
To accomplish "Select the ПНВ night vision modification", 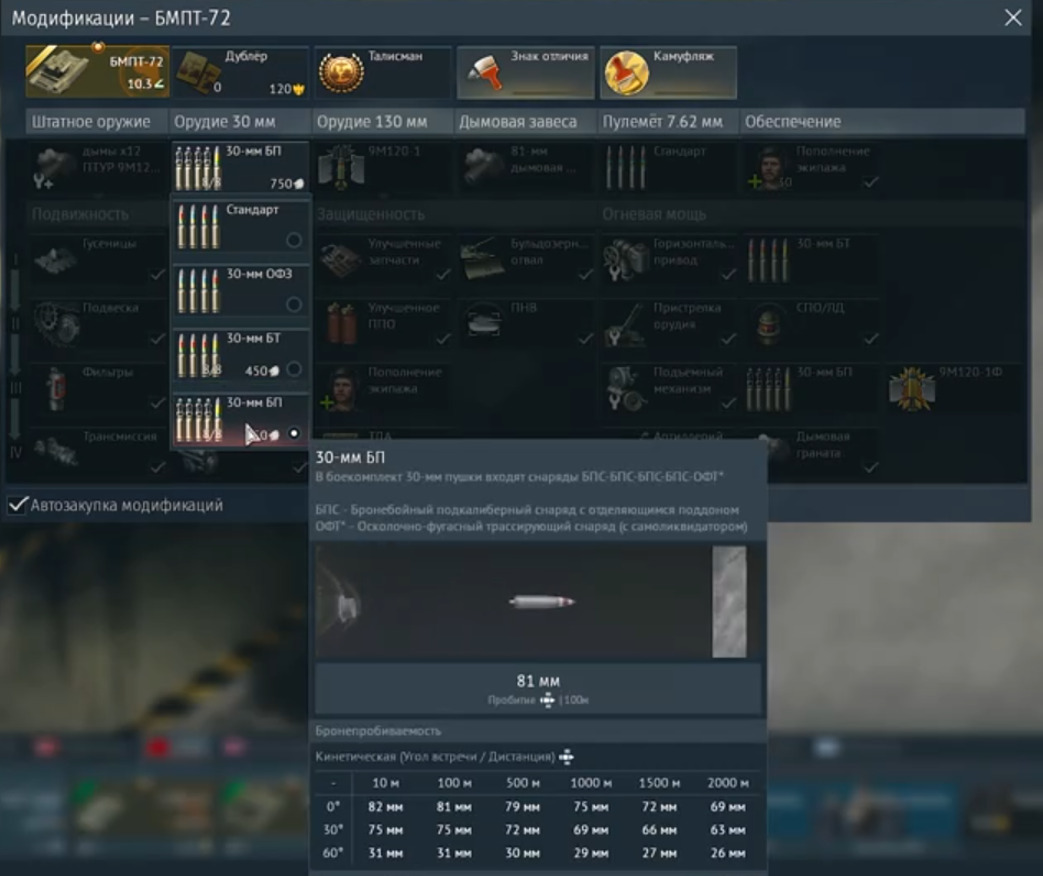I will coord(484,324).
